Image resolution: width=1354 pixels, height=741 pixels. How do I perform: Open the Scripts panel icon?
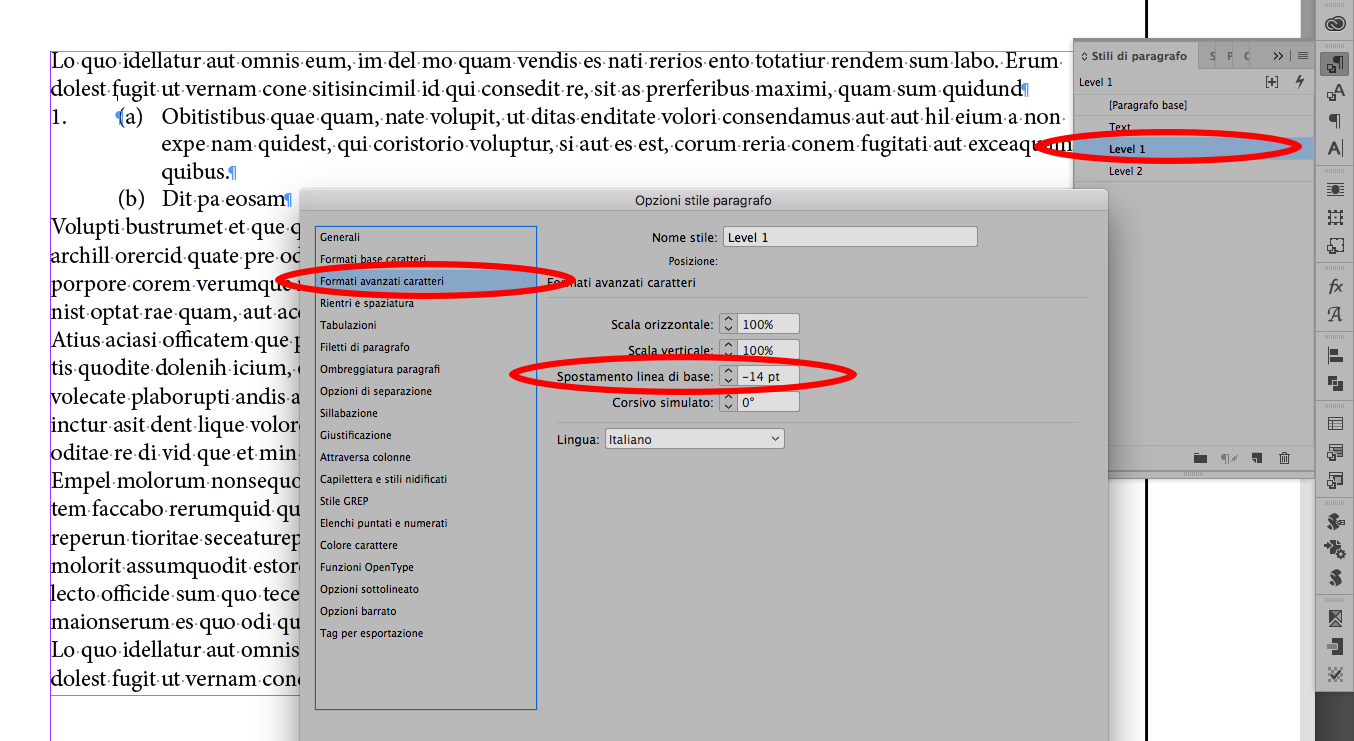pyautogui.click(x=1335, y=577)
